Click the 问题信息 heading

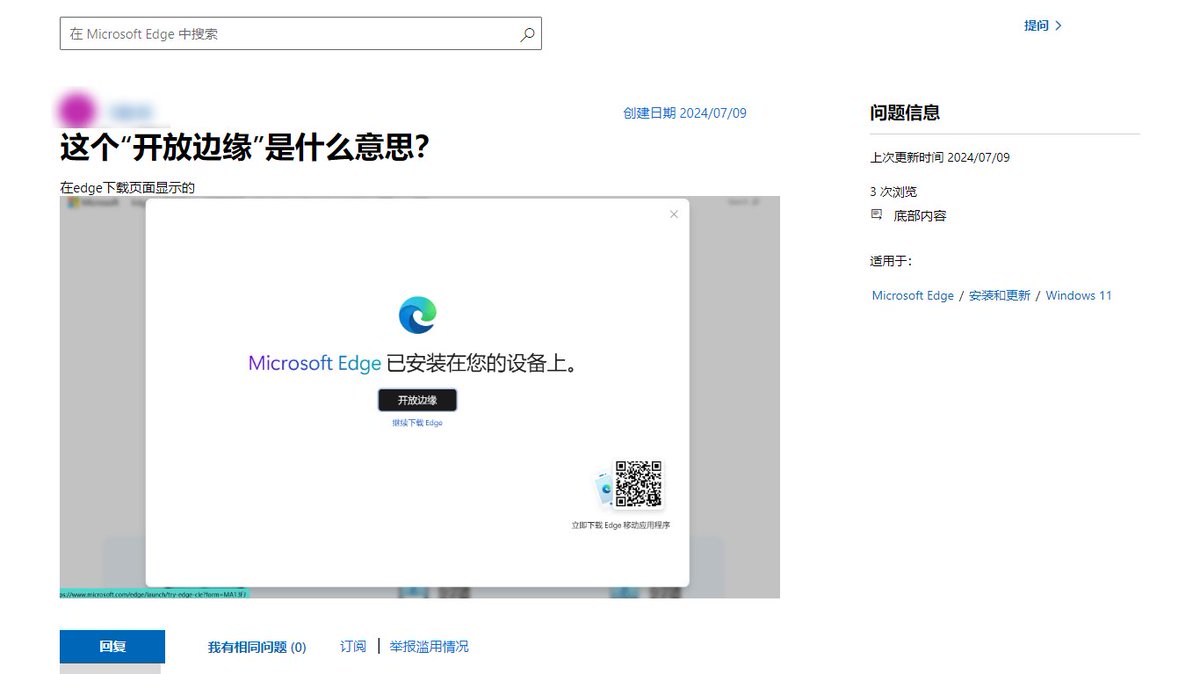905,113
